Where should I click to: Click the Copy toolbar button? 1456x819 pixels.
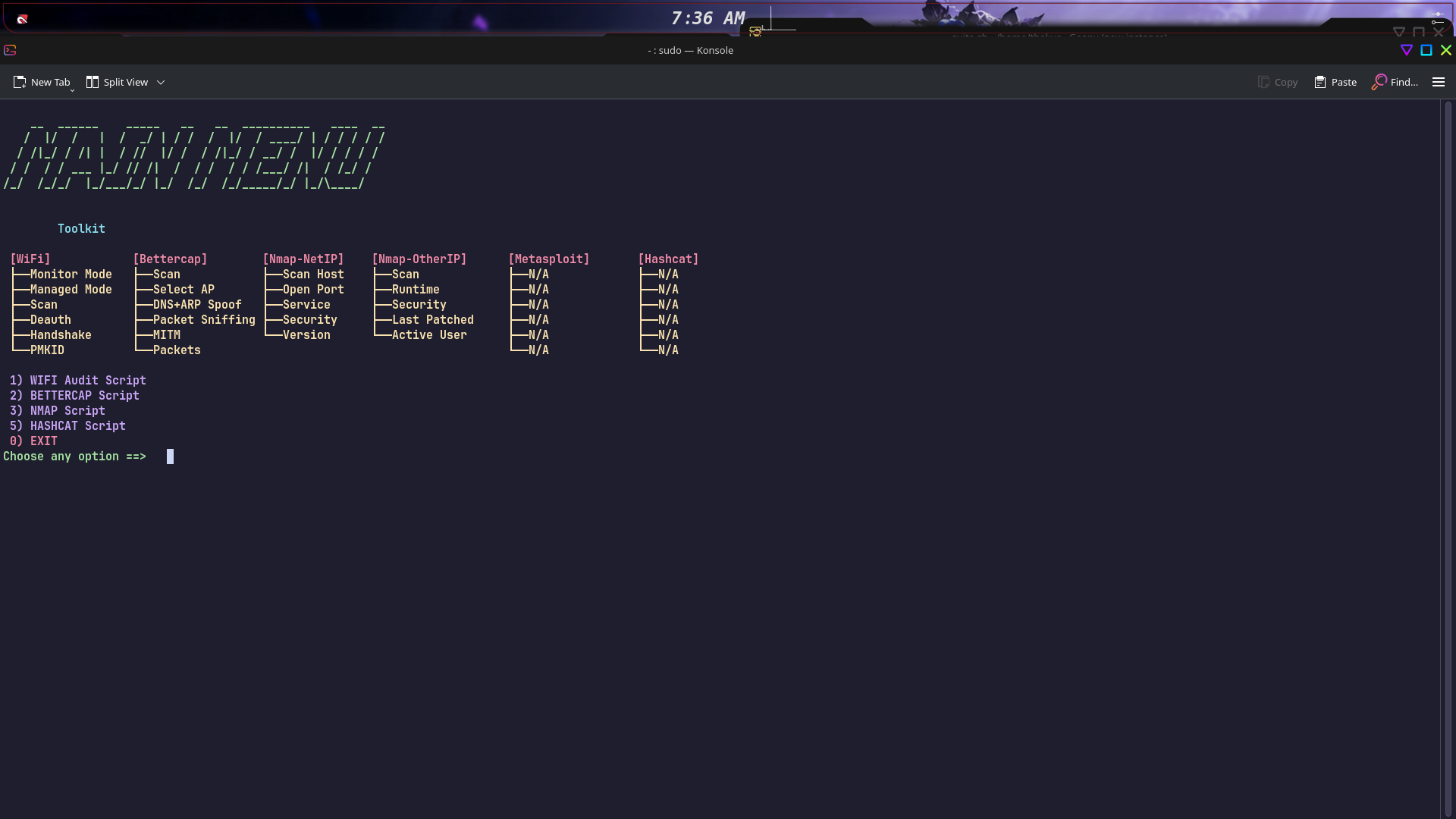click(x=1278, y=82)
